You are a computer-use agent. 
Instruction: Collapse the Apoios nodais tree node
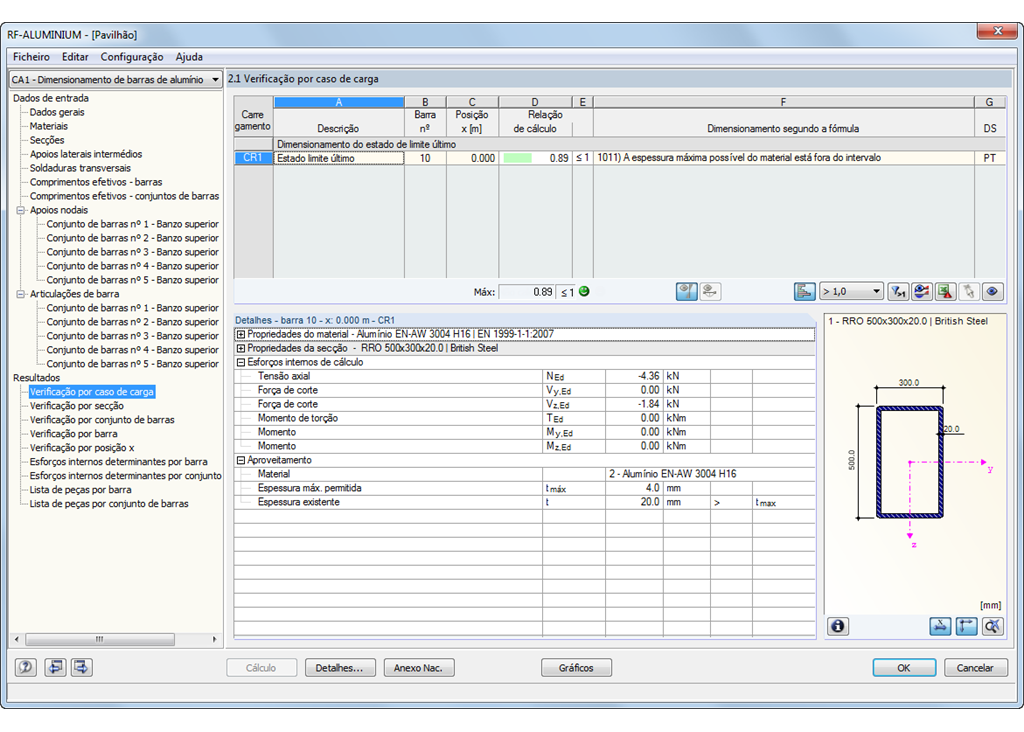[x=20, y=210]
